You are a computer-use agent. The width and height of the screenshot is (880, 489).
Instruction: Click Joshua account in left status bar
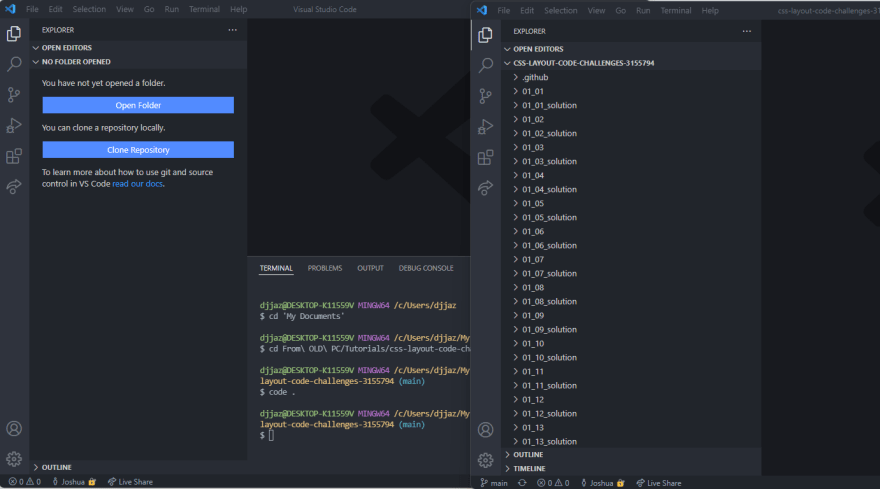click(74, 482)
